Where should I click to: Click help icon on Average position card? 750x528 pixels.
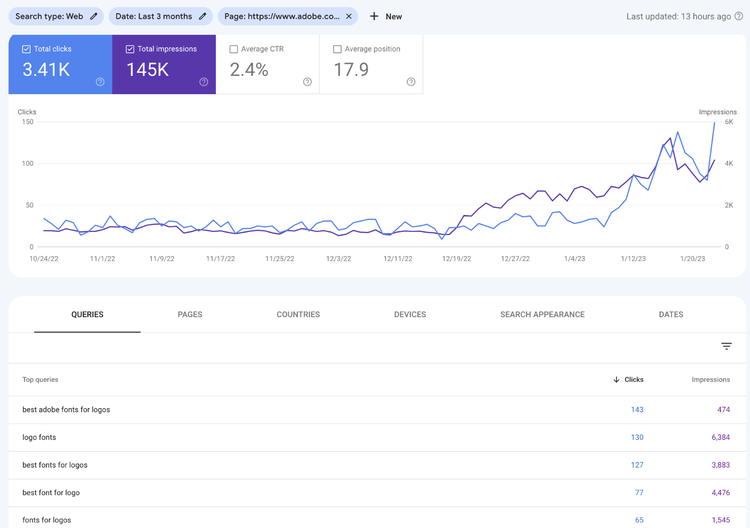[411, 82]
